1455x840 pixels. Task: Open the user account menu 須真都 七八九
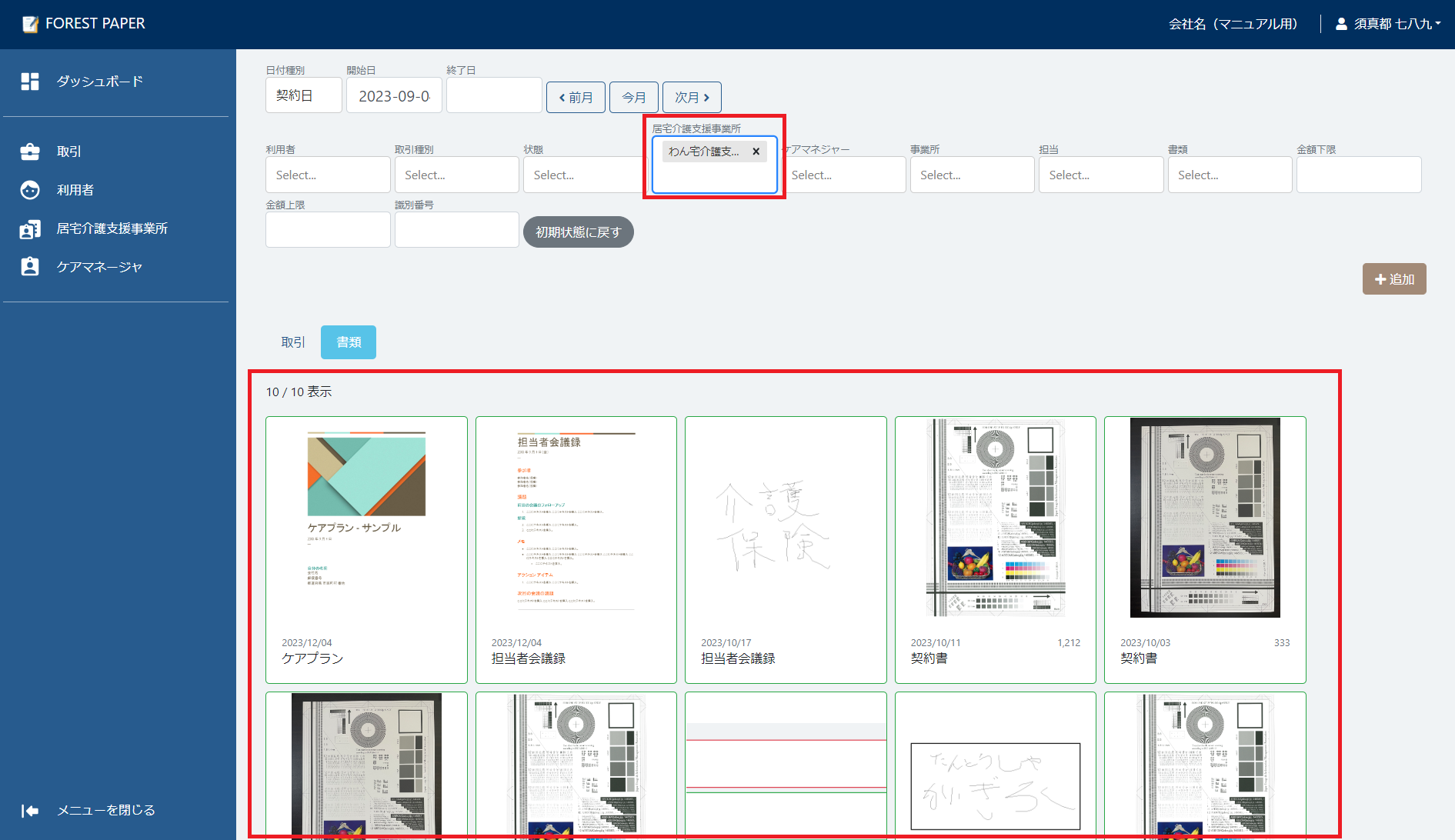click(1390, 24)
